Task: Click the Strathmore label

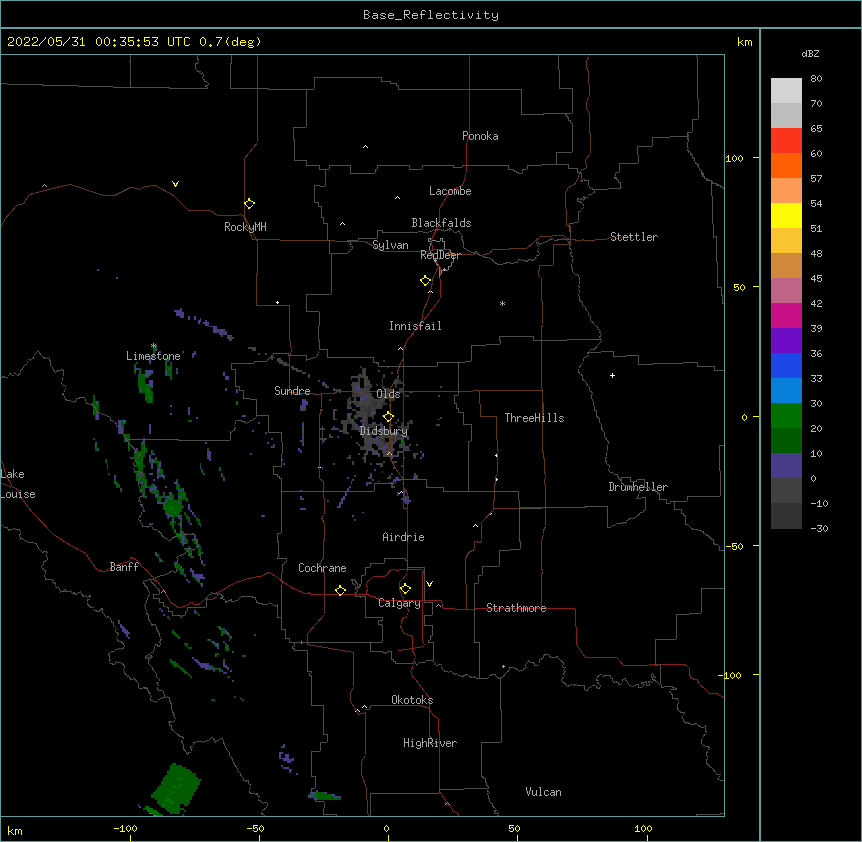Action: (x=516, y=608)
